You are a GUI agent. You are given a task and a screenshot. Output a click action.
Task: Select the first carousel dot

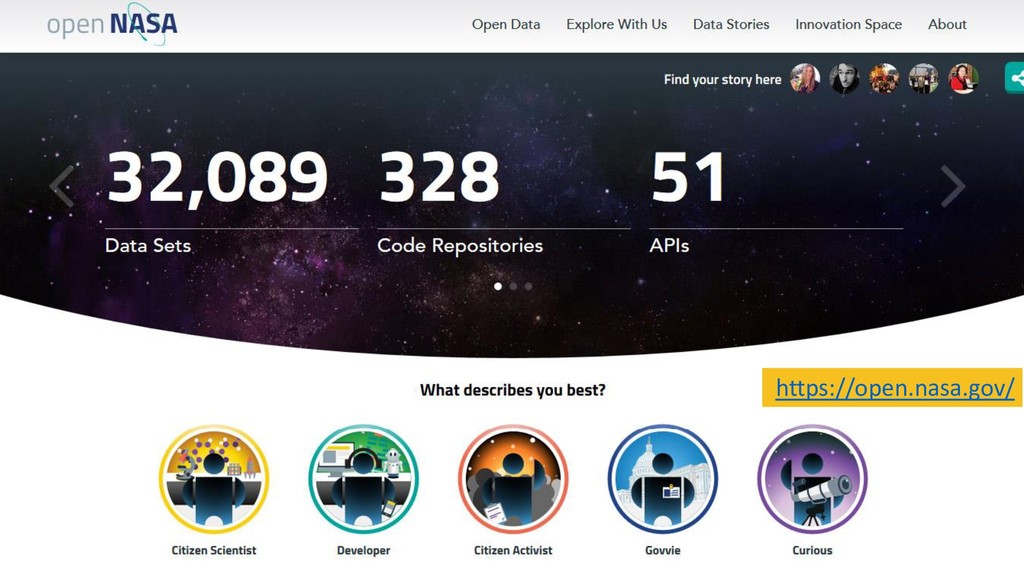(498, 286)
